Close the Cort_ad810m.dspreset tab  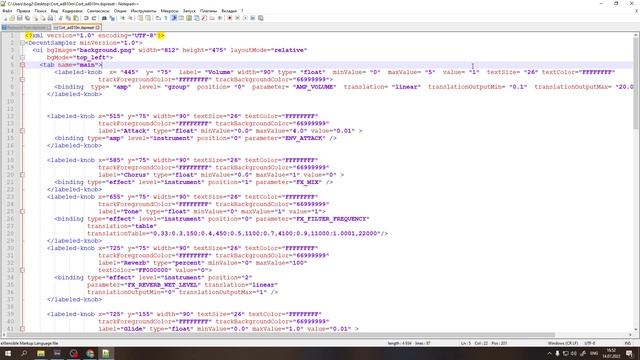98,28
